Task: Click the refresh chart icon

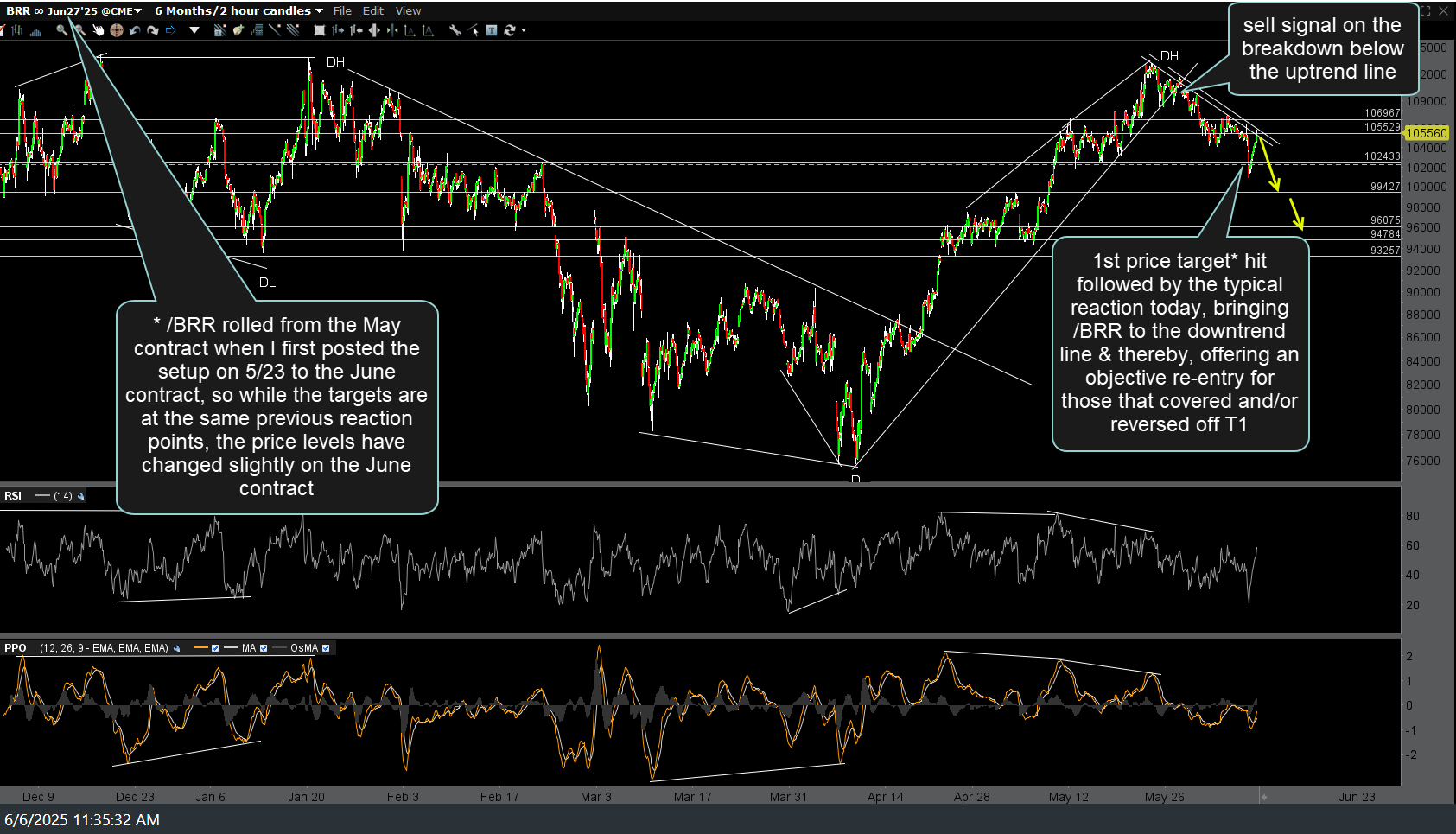Action: (x=510, y=30)
